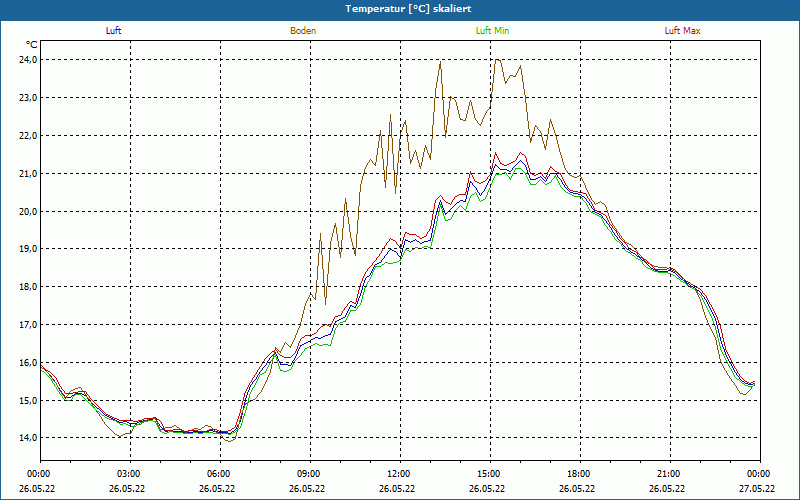Click the brown Boden legend label
Image resolution: width=800 pixels, height=500 pixels.
click(303, 31)
